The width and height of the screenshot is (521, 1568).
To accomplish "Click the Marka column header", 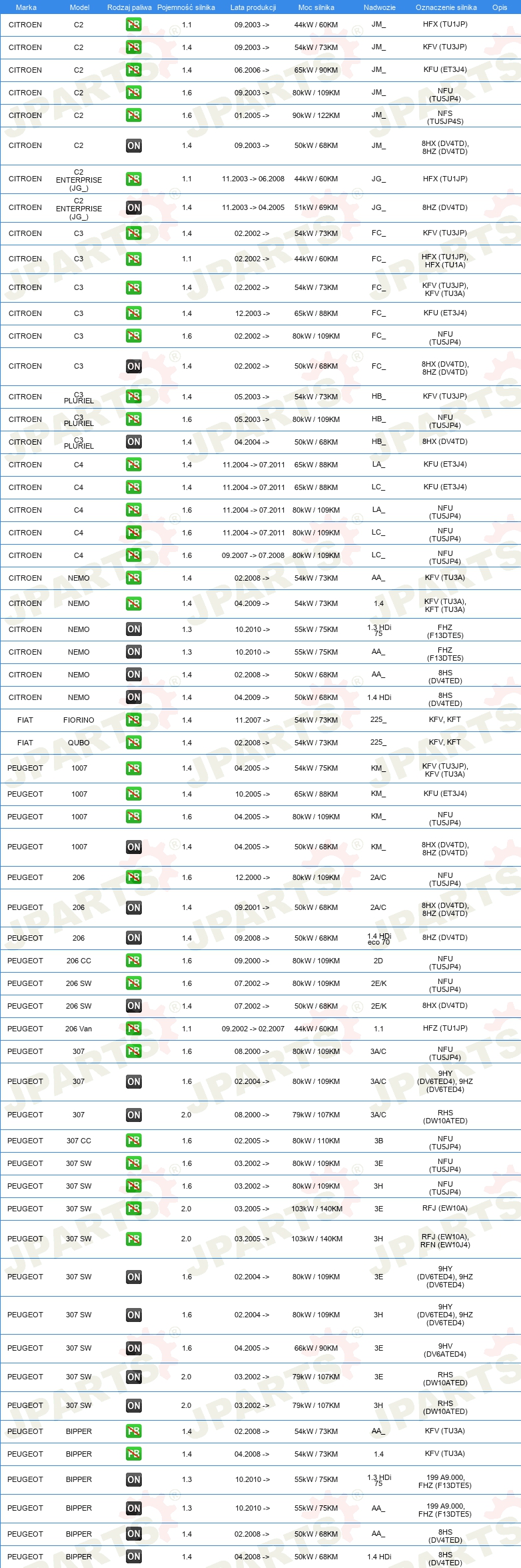I will 26,7.
